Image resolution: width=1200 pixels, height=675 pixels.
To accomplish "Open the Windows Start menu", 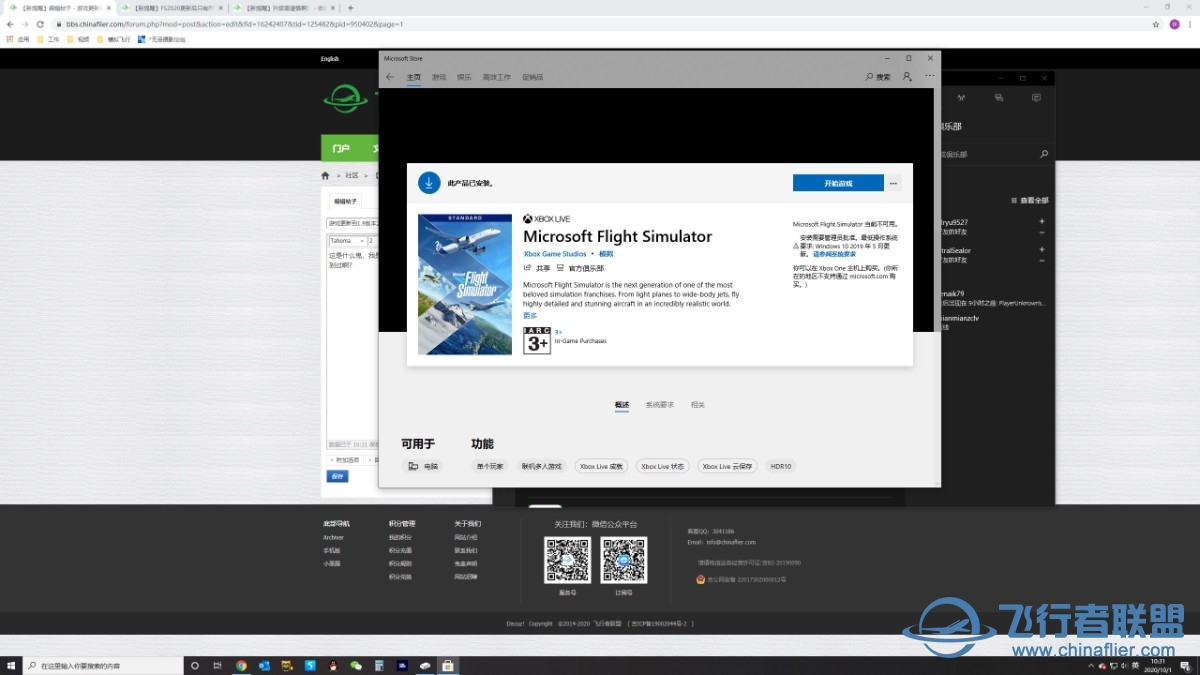I will [x=11, y=665].
